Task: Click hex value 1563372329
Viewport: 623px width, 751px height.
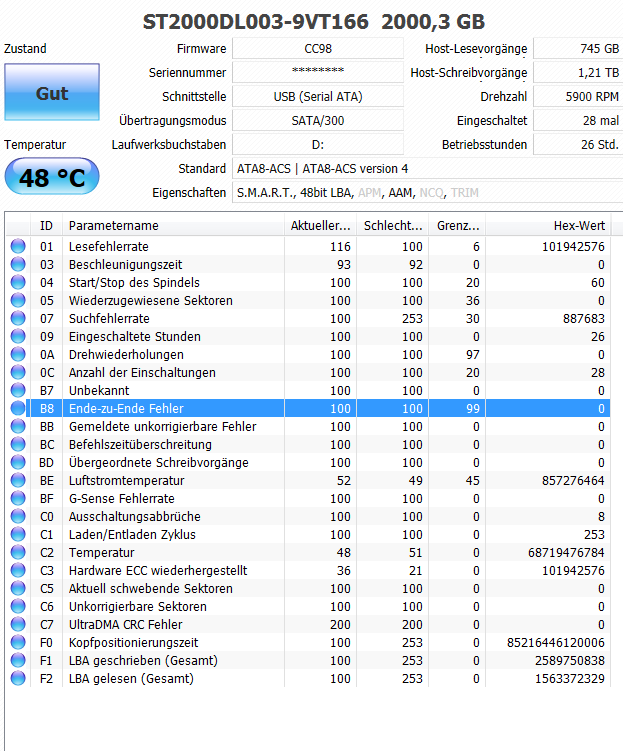Action: (570, 678)
